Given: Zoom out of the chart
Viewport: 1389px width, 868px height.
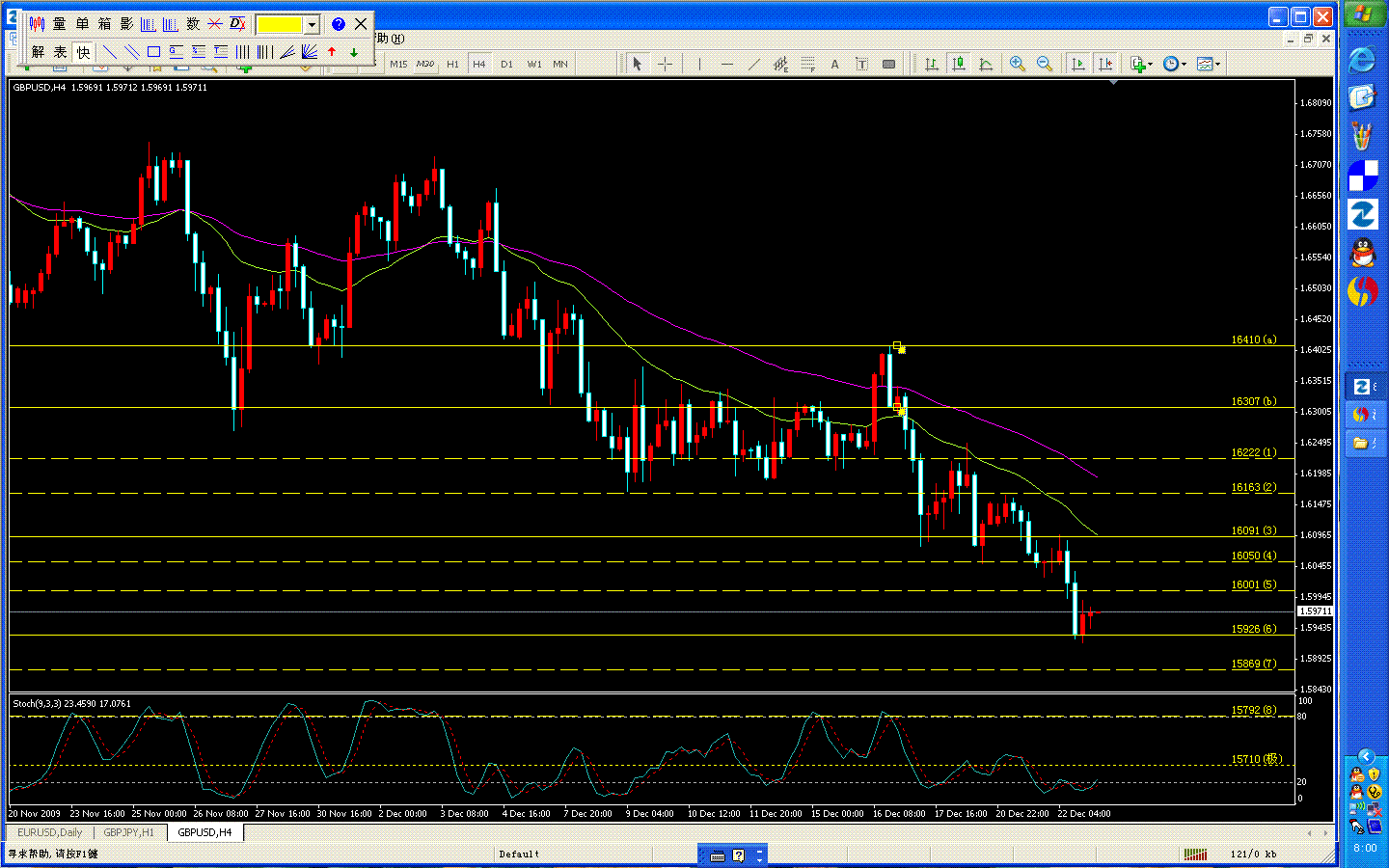Looking at the screenshot, I should pyautogui.click(x=1045, y=64).
